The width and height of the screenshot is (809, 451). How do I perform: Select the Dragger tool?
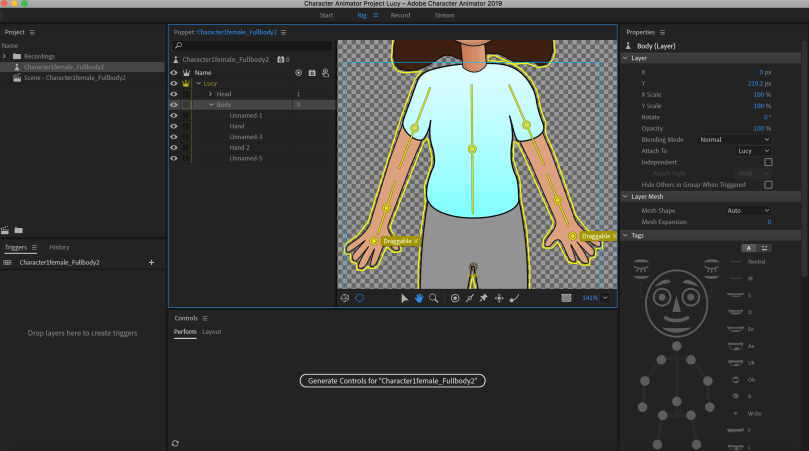[x=499, y=298]
